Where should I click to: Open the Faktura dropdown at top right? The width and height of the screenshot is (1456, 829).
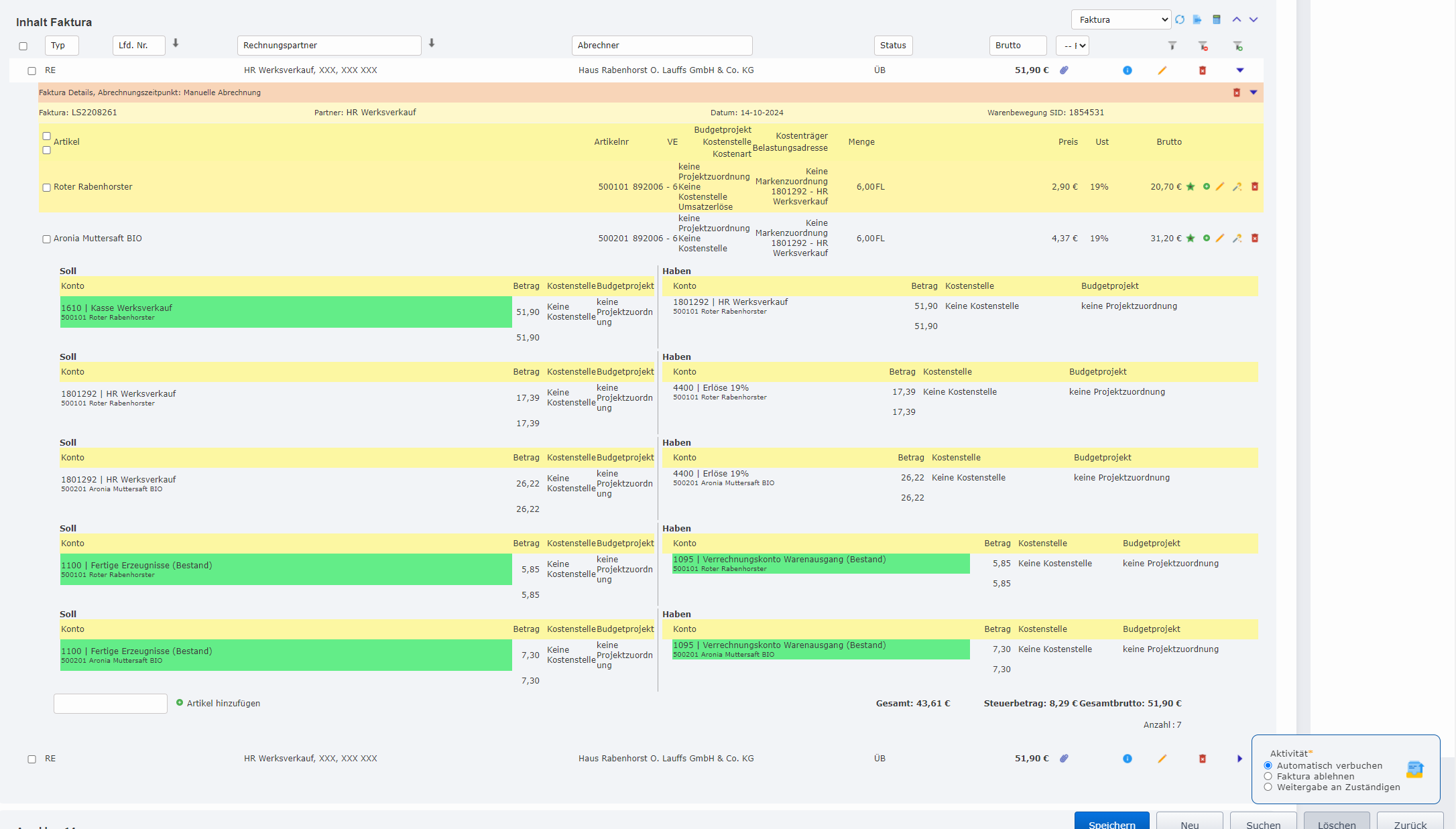1121,19
